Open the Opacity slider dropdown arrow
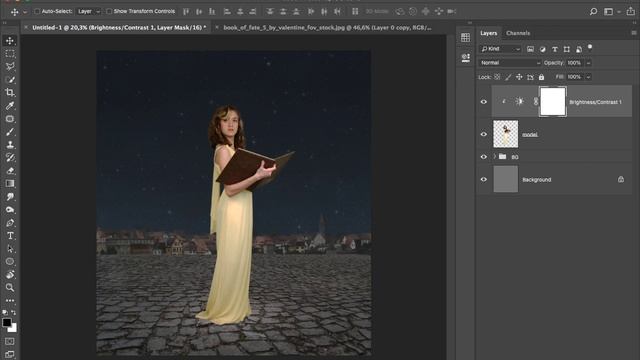 588,63
